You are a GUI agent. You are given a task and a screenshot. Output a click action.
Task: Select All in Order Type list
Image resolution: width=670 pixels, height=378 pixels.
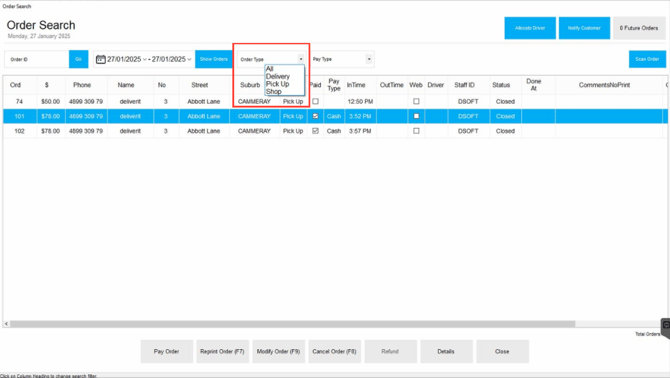[270, 69]
